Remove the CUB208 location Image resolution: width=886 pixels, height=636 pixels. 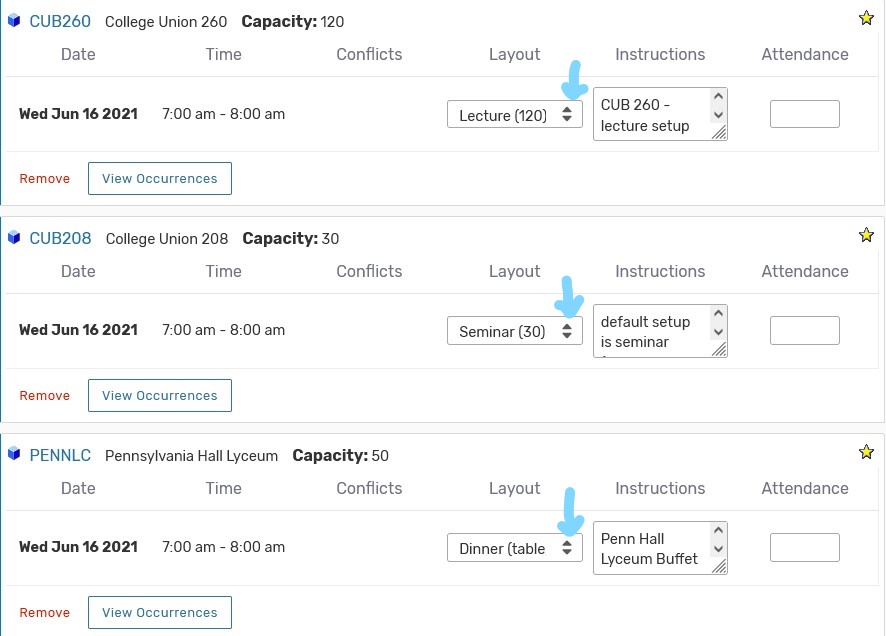click(x=45, y=395)
